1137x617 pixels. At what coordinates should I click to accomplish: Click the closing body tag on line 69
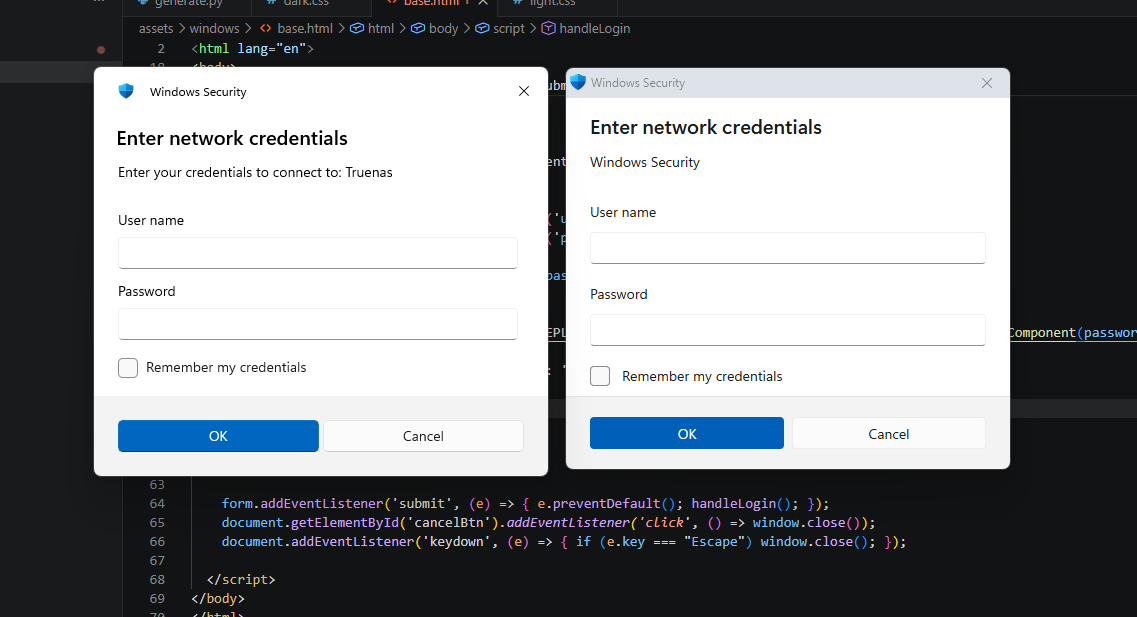click(218, 598)
